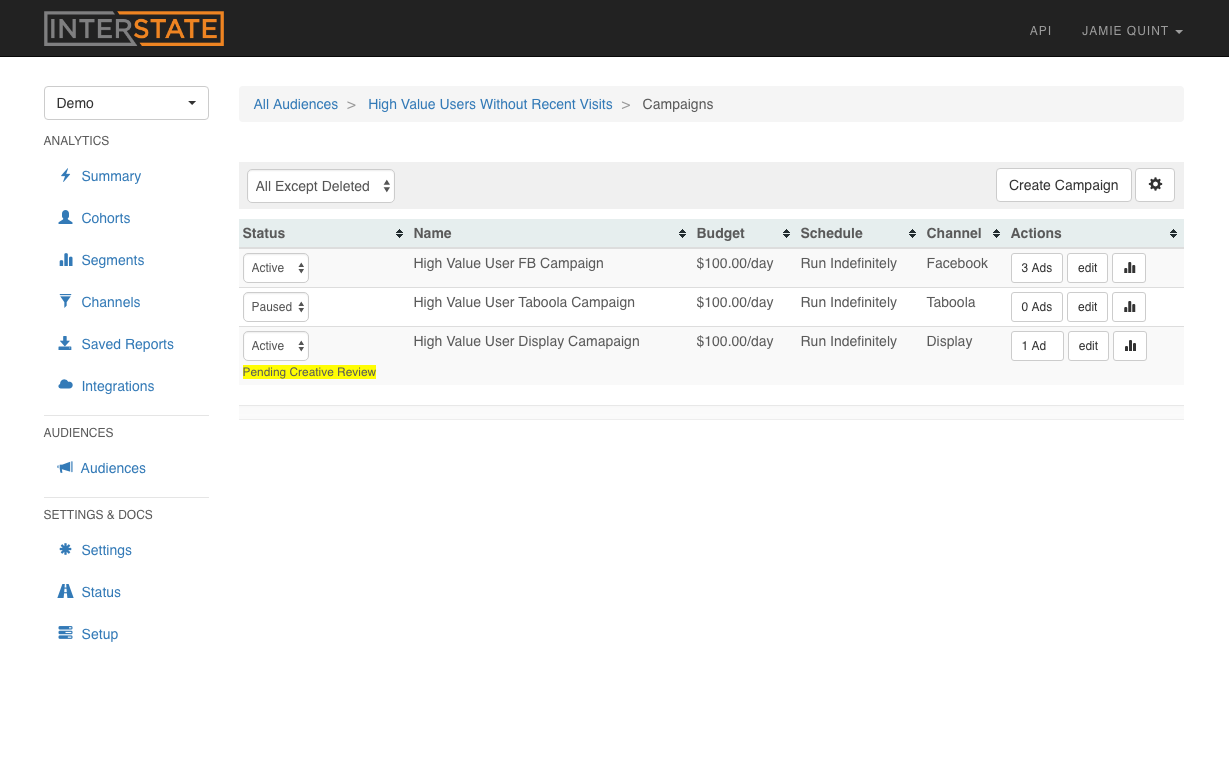1229x769 pixels.
Task: Click the Interstate logo
Action: (134, 29)
